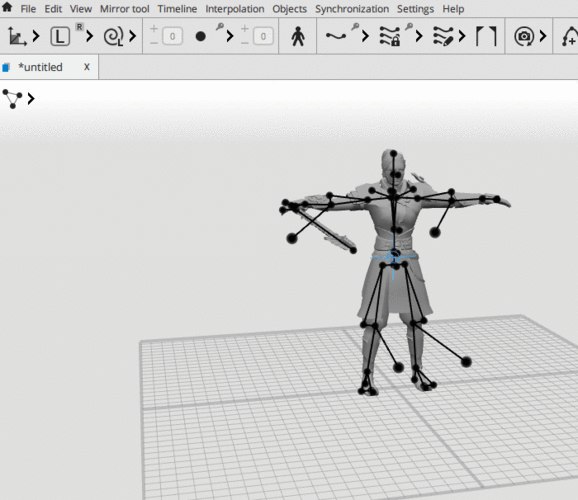Close the *untitled tab
Viewport: 578px width, 500px height.
[x=87, y=67]
